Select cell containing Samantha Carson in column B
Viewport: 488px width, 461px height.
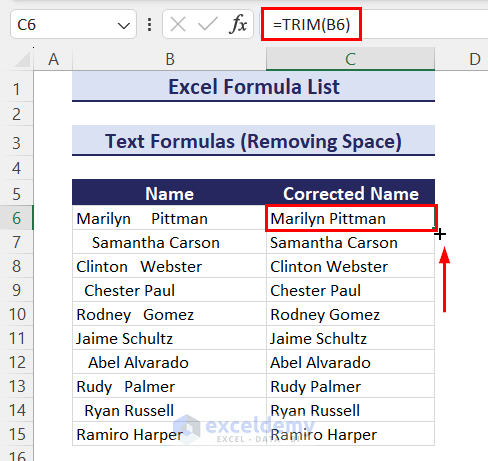(x=169, y=242)
